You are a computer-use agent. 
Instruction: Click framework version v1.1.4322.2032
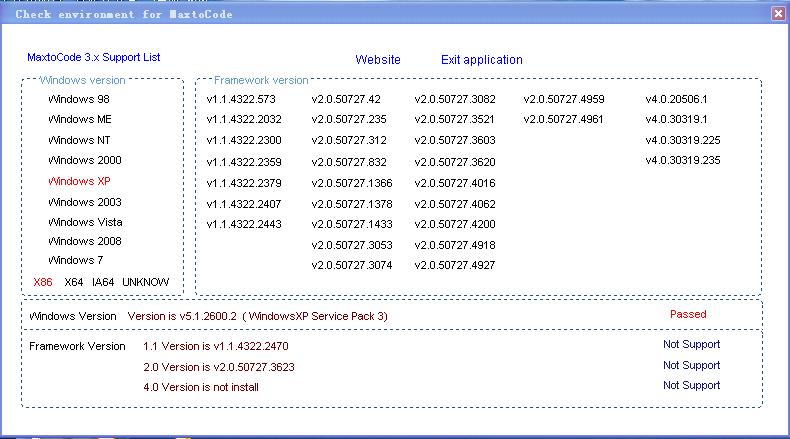[x=244, y=119]
